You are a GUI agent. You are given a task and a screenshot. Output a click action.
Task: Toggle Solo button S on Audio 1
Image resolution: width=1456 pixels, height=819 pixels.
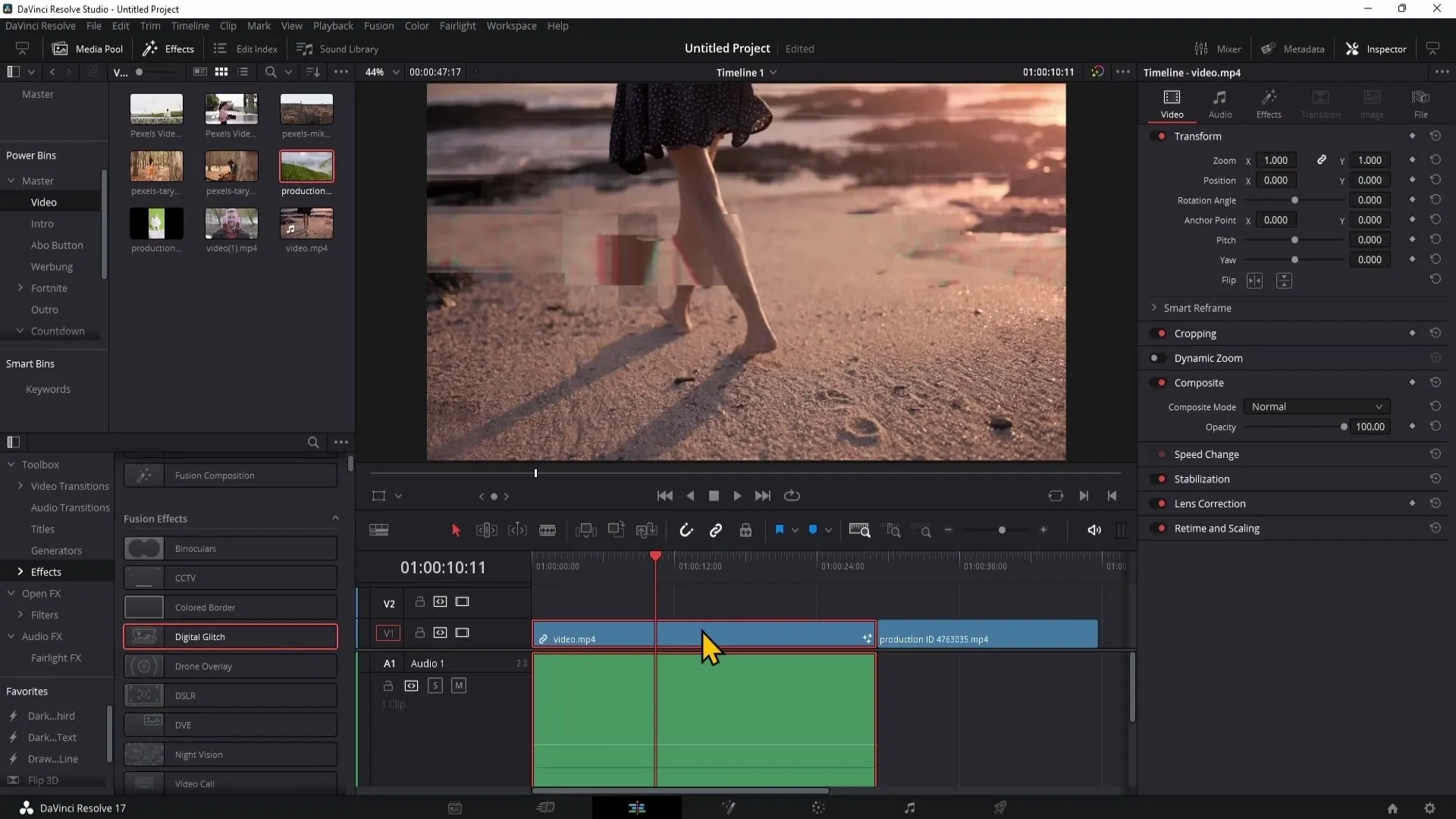(x=435, y=685)
